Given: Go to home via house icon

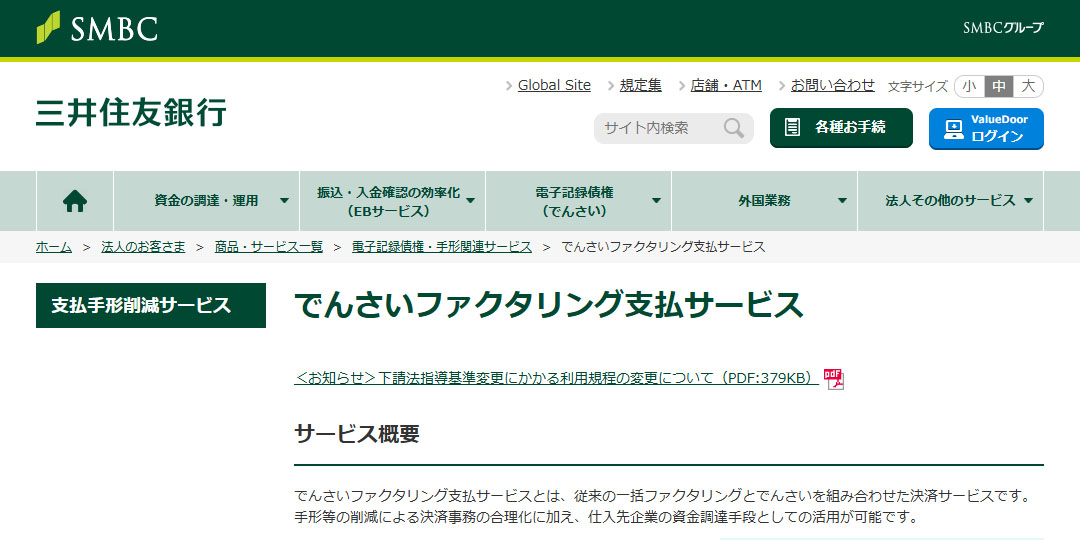Looking at the screenshot, I should 74,201.
